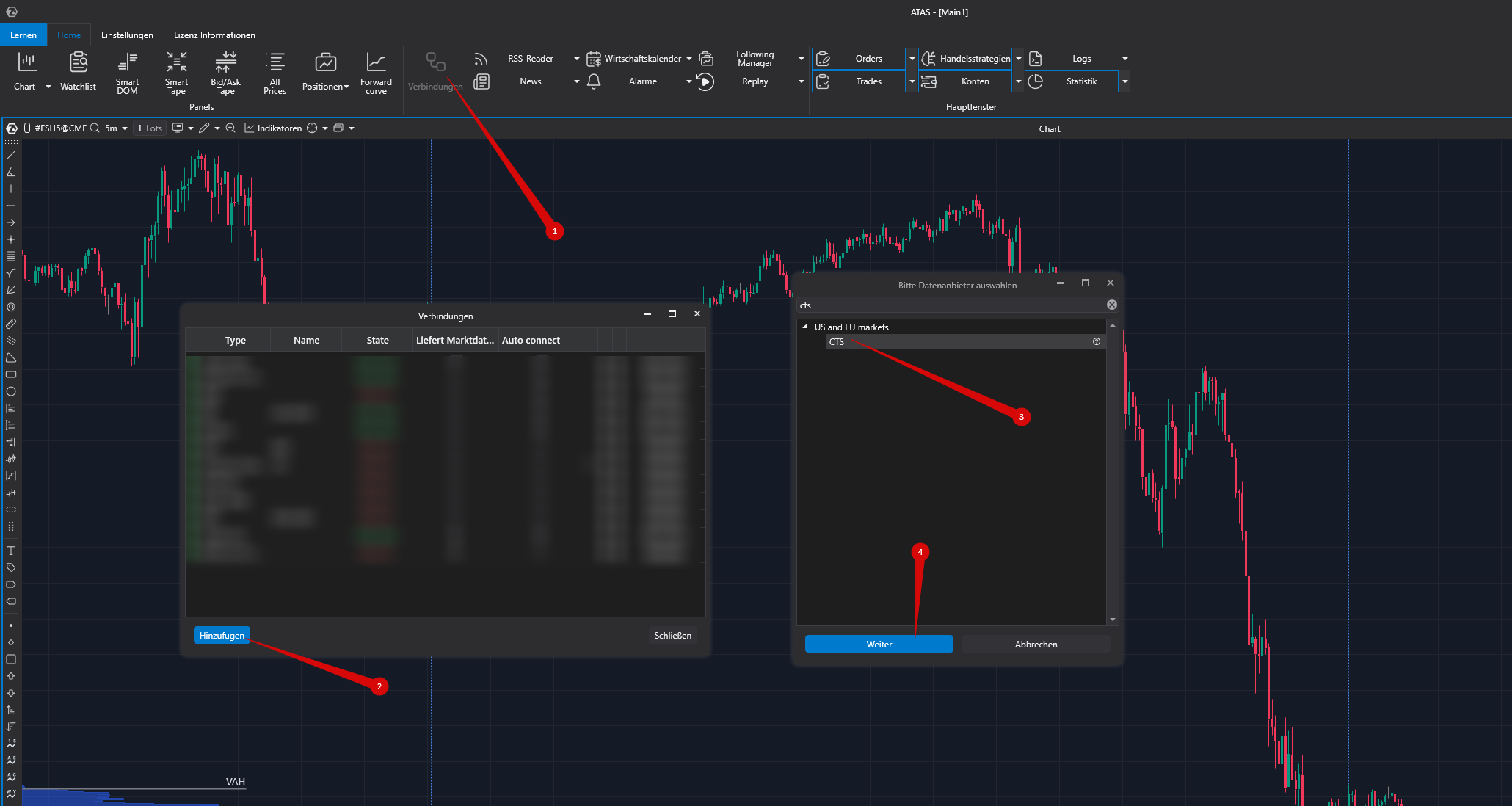
Task: Click the data provider search field
Action: coord(951,305)
